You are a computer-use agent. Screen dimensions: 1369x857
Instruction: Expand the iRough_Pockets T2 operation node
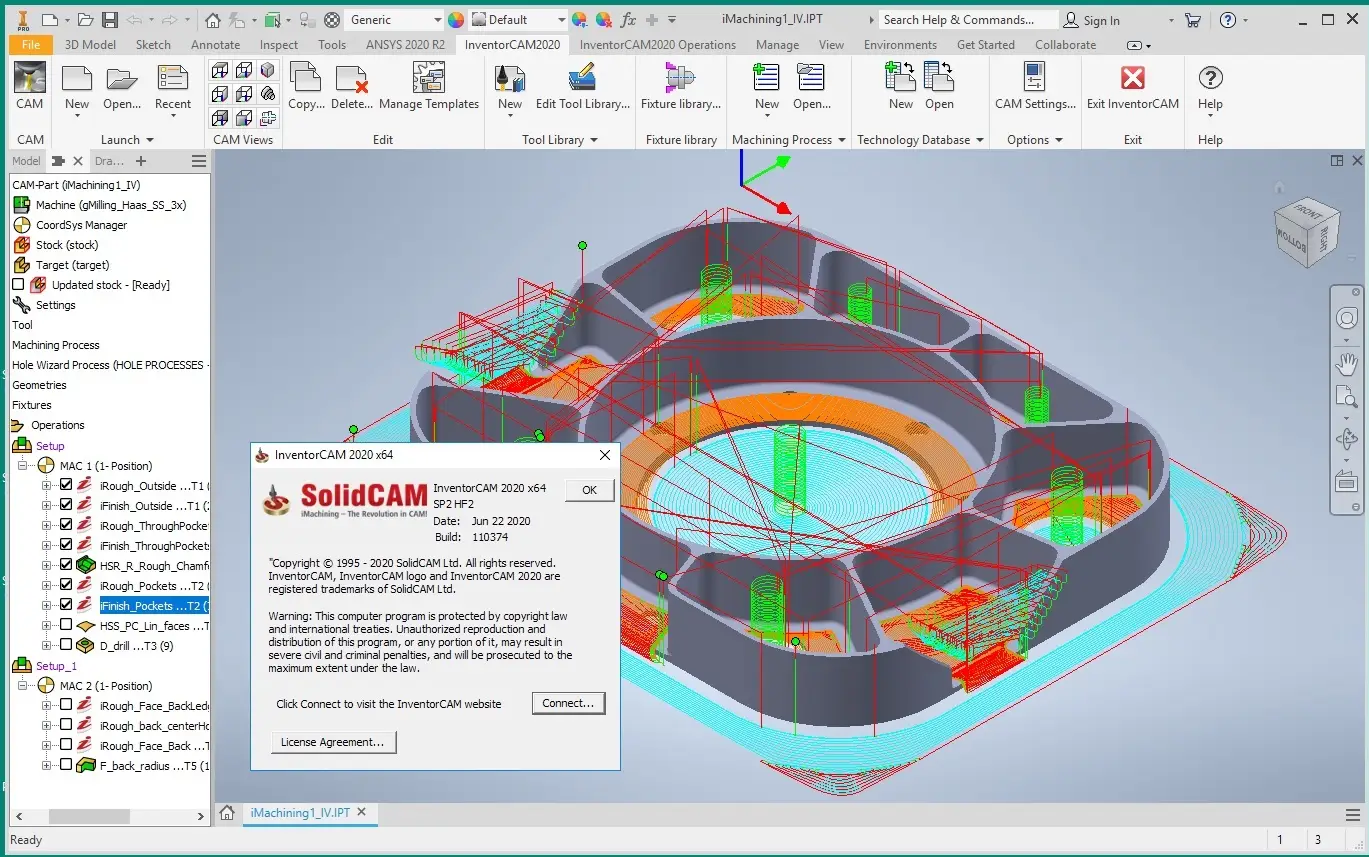coord(47,585)
